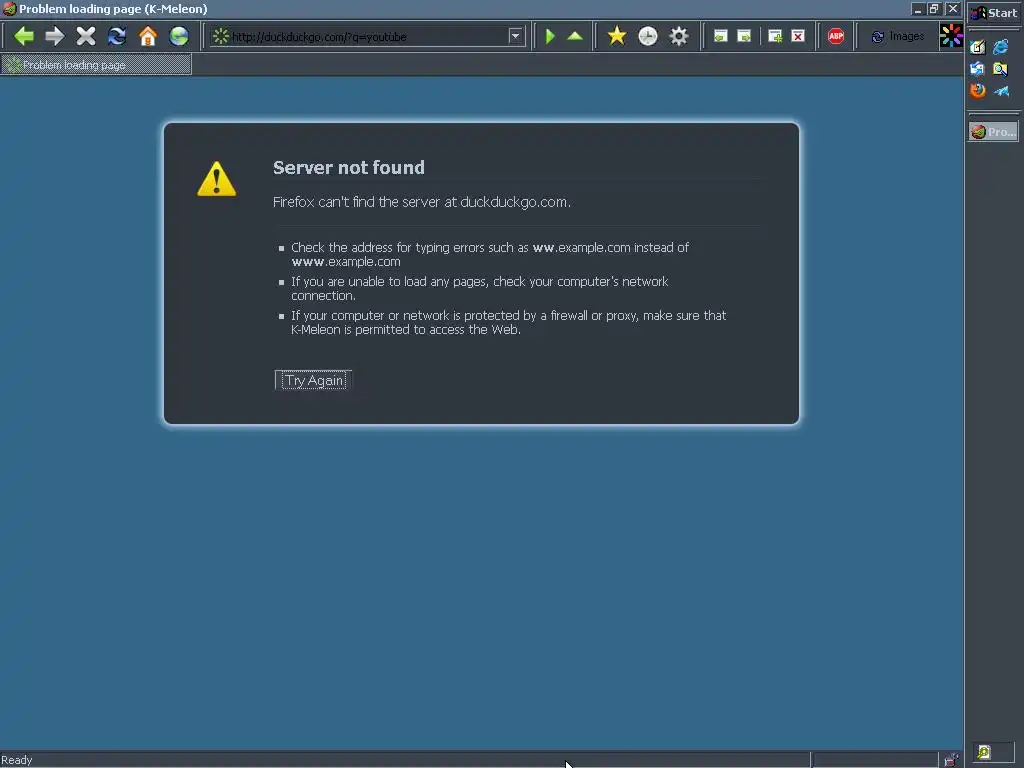This screenshot has height=768, width=1024.
Task: Go back using the green arrow
Action: [x=24, y=36]
